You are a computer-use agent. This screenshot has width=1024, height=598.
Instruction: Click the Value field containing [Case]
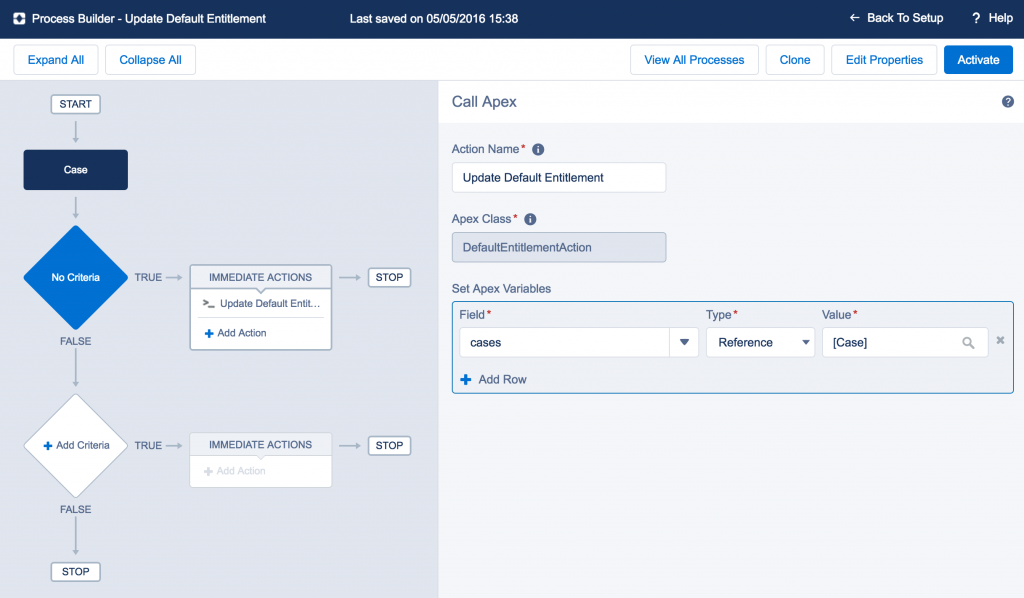click(x=905, y=343)
